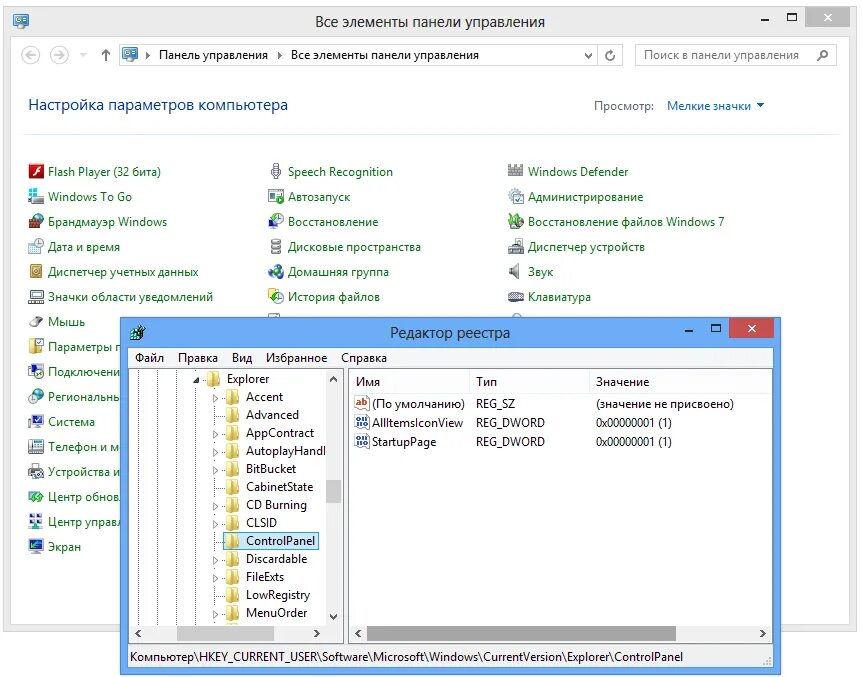Click the Брандмауэр Windows icon

click(36, 222)
